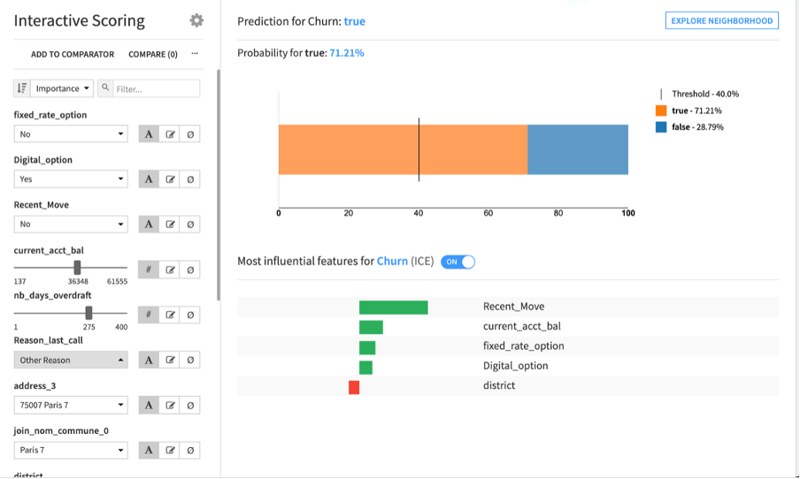Open the address_3 dropdown 75007 Paris 7
Screen dimensions: 800x479
pyautogui.click(x=71, y=405)
